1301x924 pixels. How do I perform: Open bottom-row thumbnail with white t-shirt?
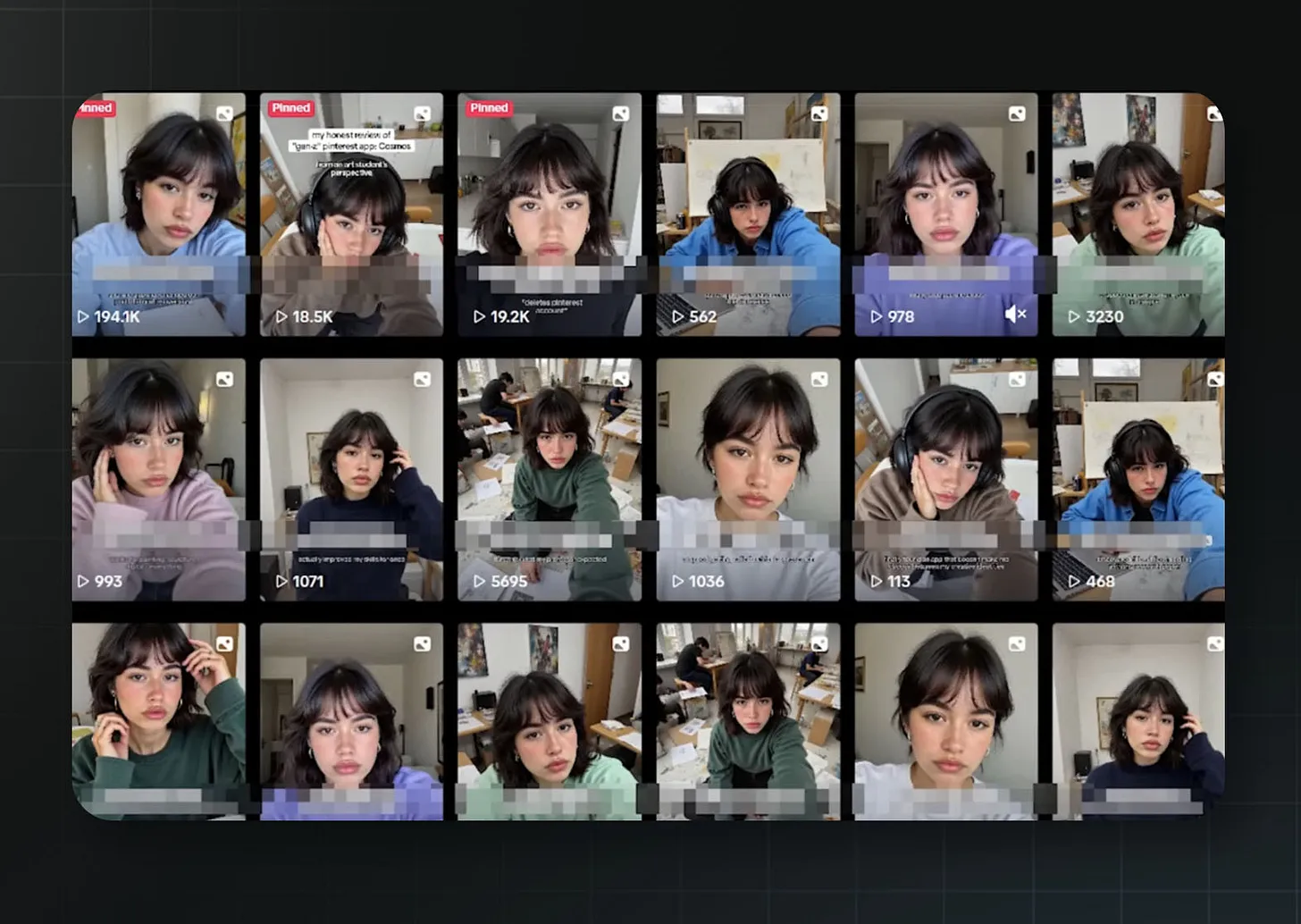coord(945,720)
